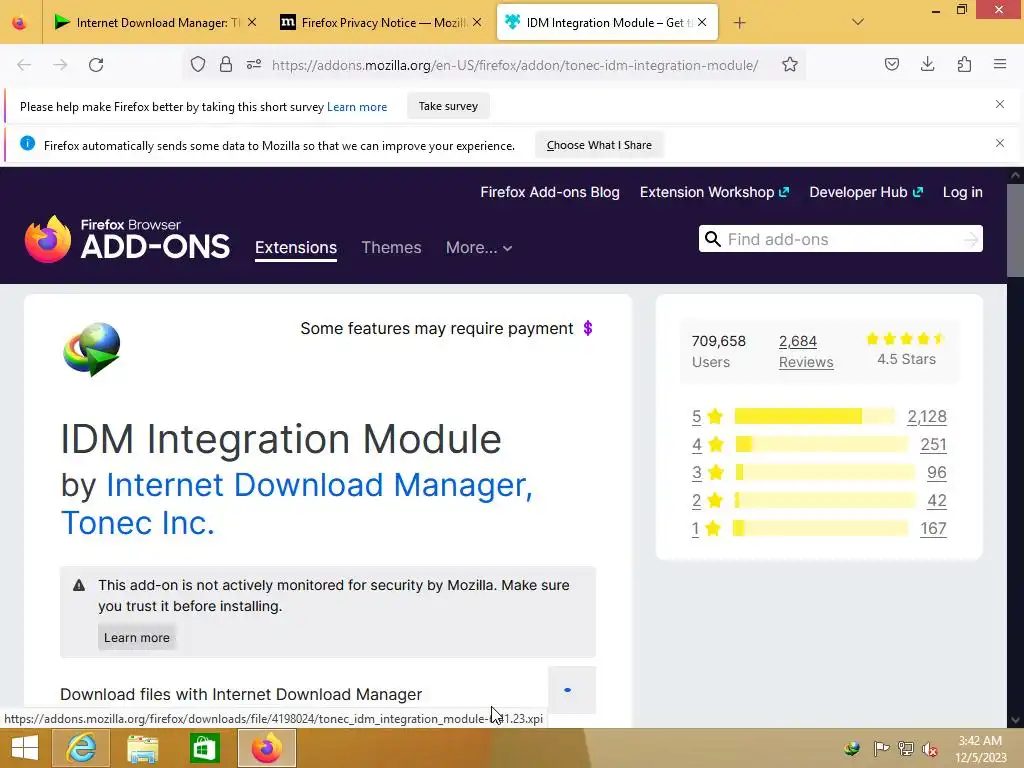Open the Windows Start button
This screenshot has height=768, width=1024.
coord(25,748)
